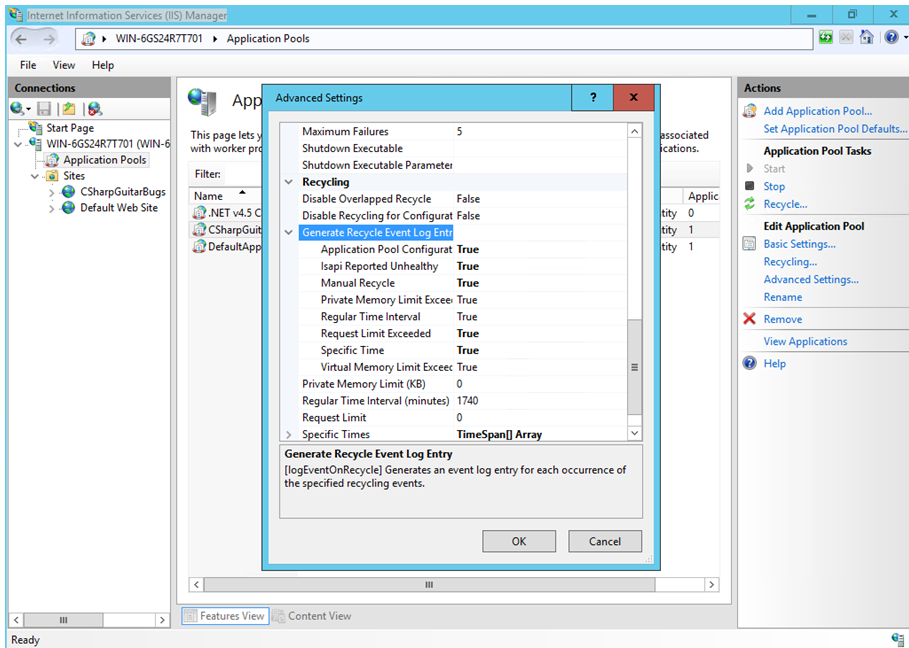The height and width of the screenshot is (648, 909).
Task: Click the blue Help question mark icon
Action: point(750,364)
